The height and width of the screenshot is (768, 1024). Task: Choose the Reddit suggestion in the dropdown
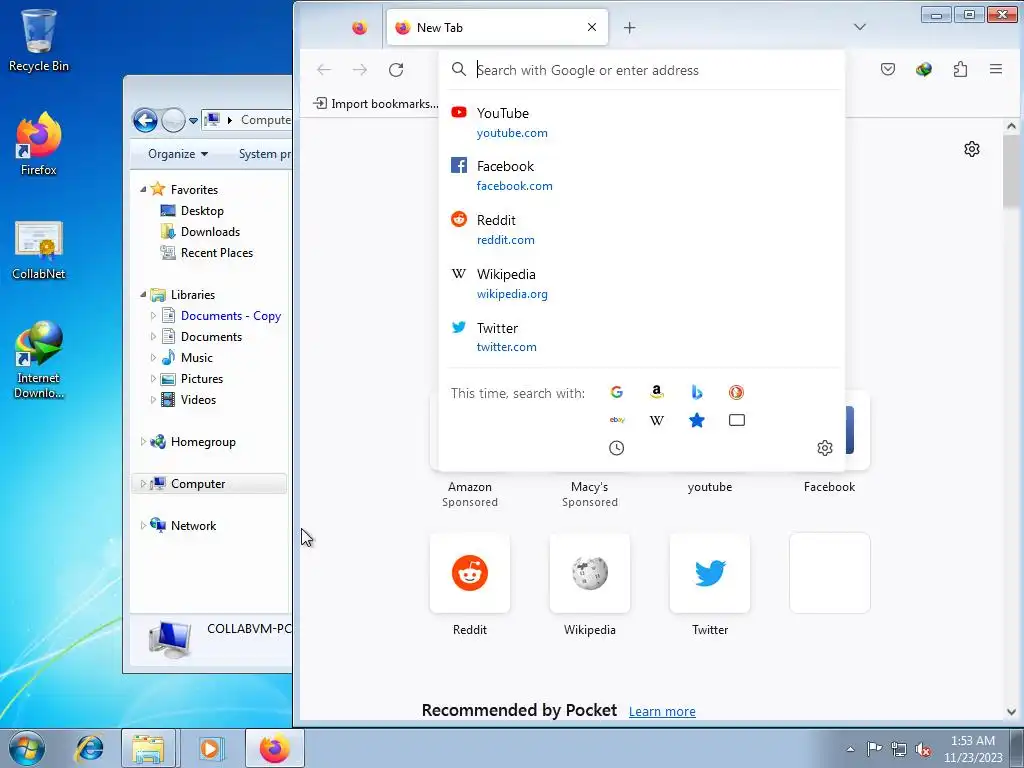point(641,229)
